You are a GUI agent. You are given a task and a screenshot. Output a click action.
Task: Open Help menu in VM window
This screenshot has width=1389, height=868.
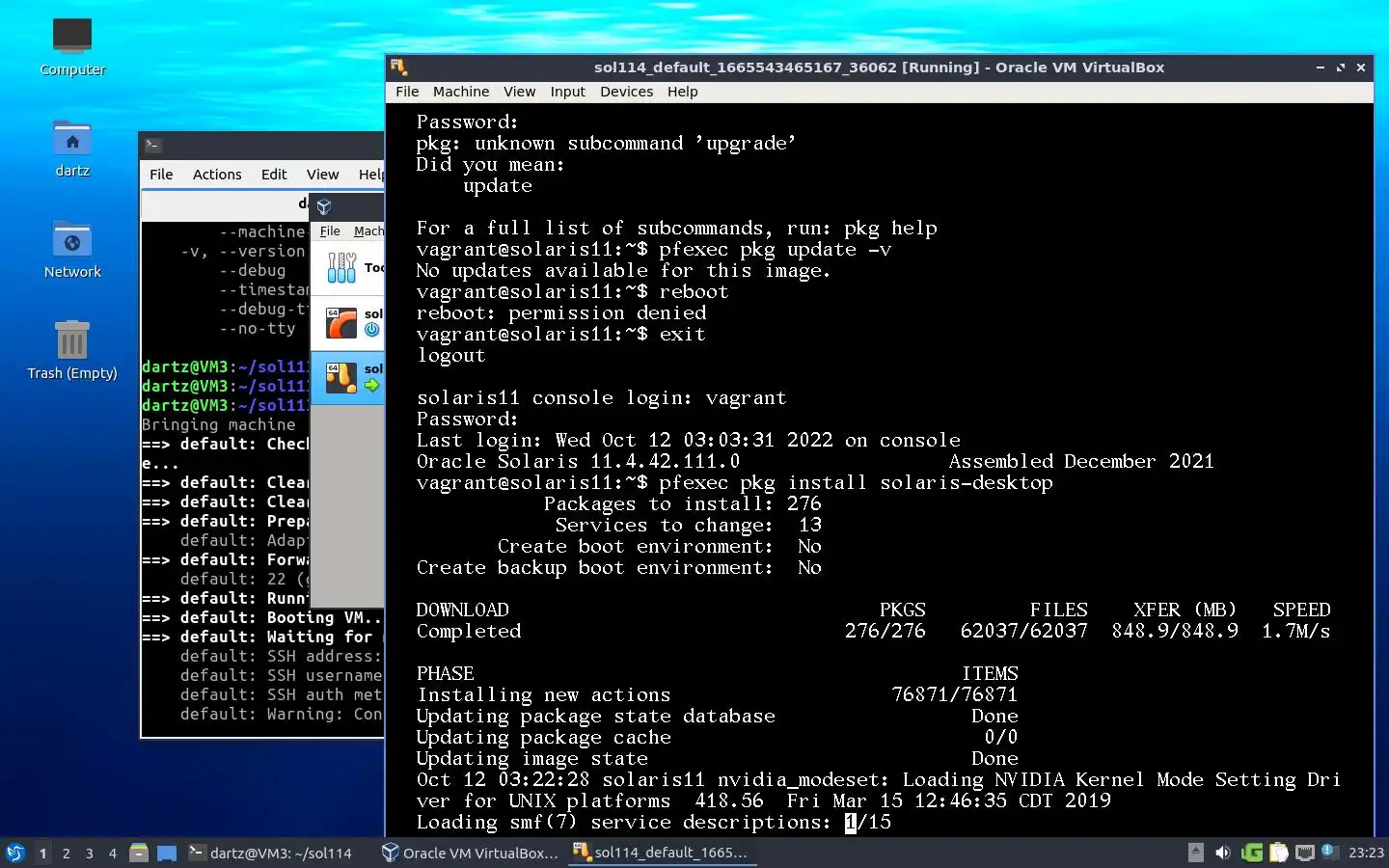pos(682,92)
